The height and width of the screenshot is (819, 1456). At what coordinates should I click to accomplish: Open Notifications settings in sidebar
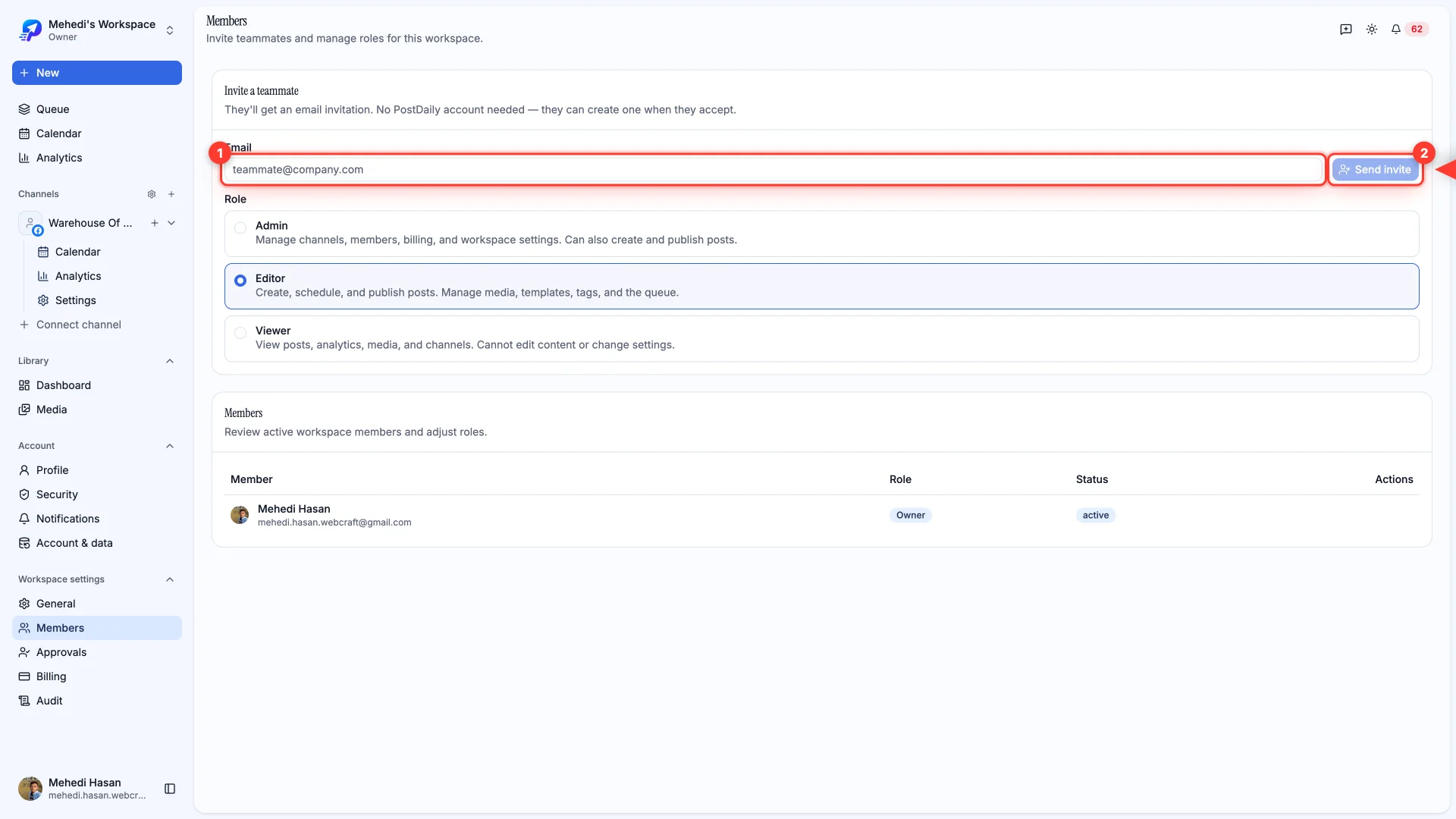97,519
